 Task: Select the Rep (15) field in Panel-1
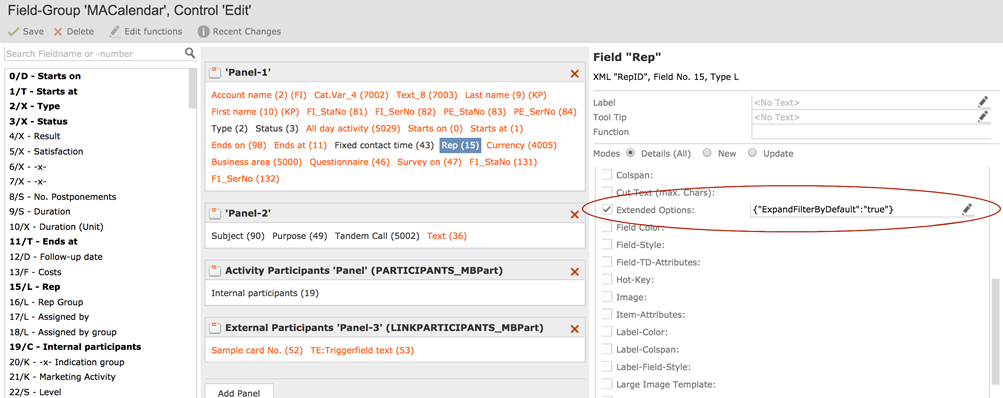tap(461, 145)
